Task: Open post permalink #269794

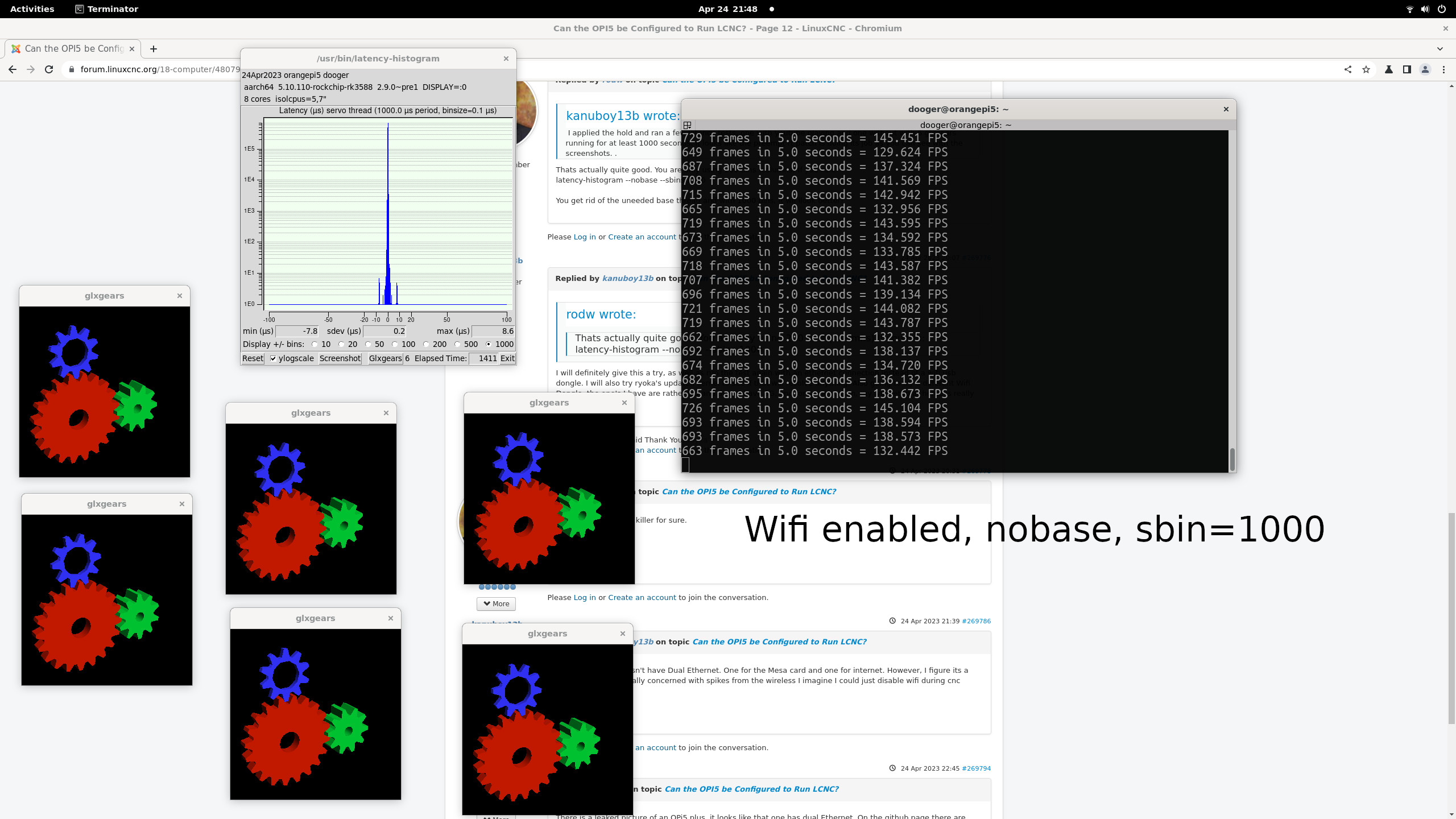Action: pos(976,768)
